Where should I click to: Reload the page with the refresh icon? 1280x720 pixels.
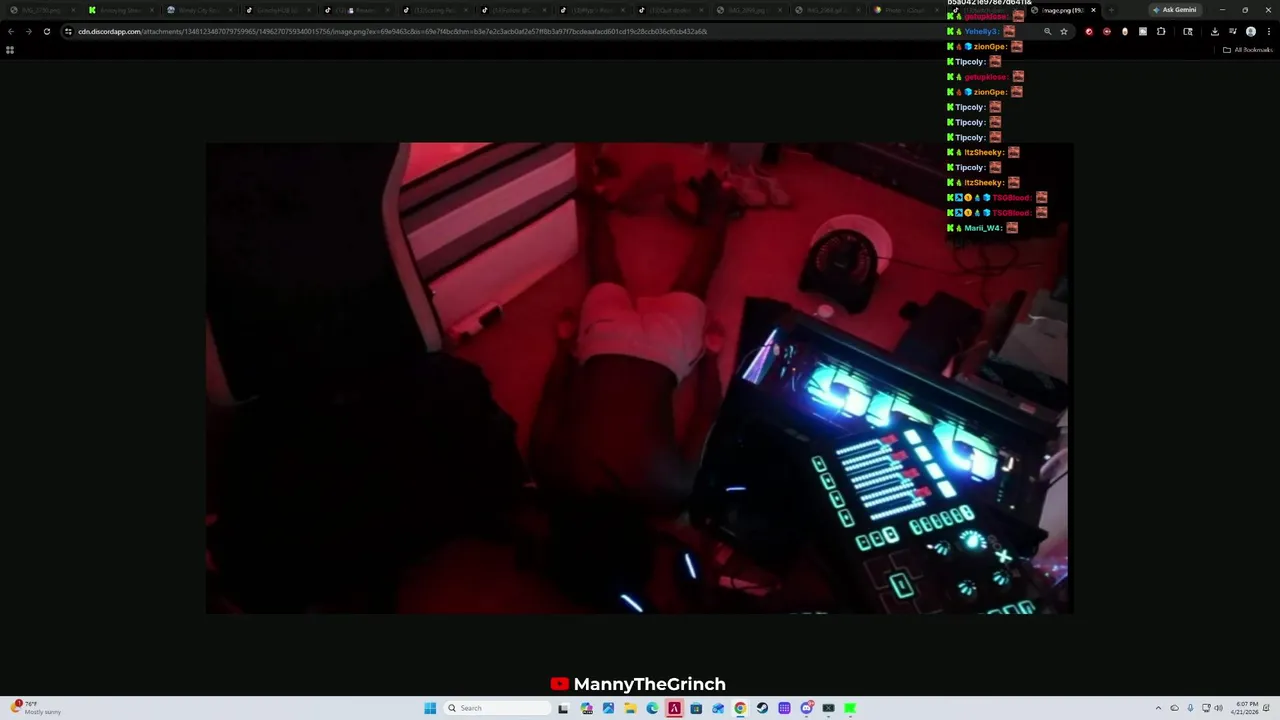(x=46, y=31)
